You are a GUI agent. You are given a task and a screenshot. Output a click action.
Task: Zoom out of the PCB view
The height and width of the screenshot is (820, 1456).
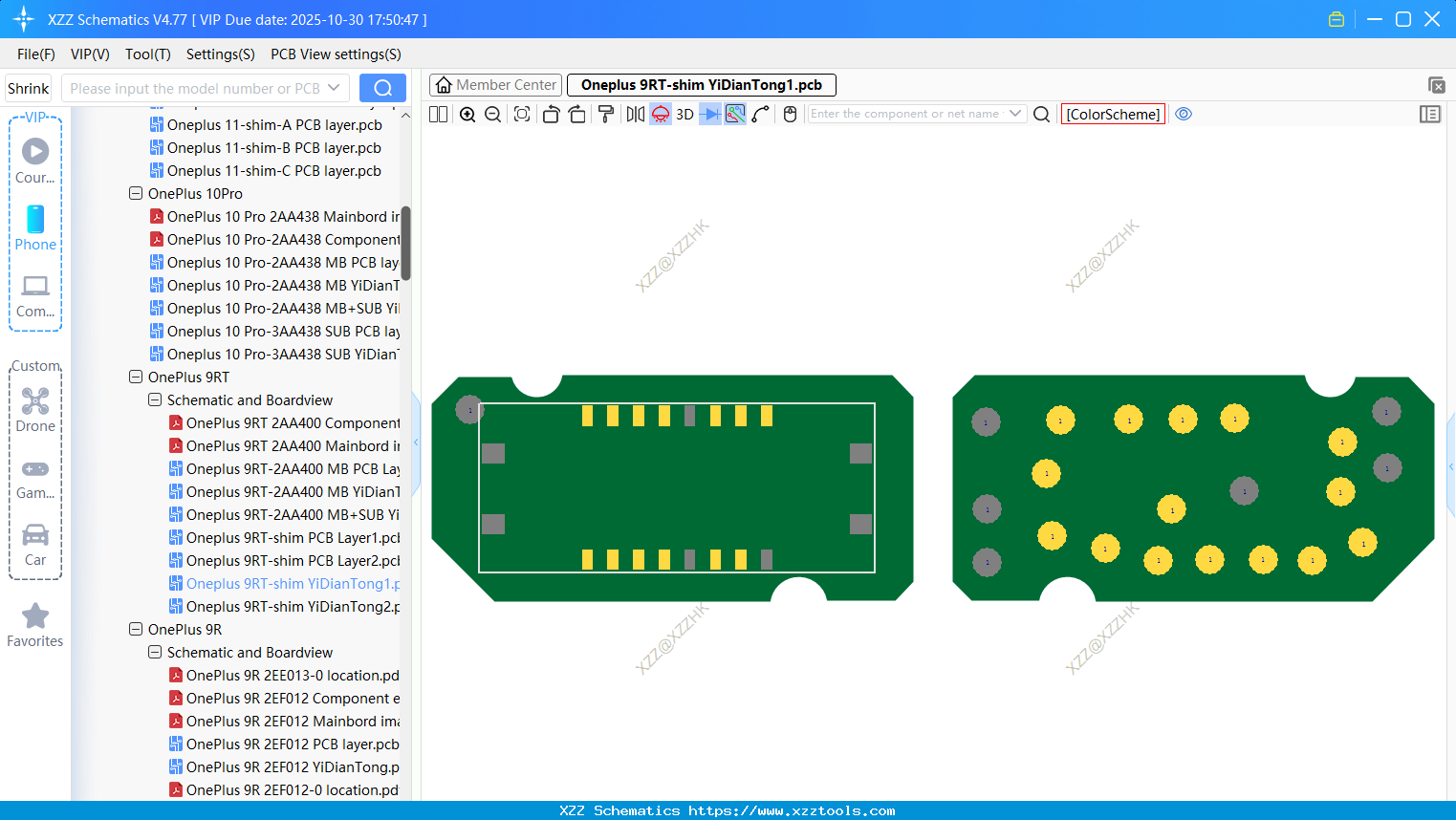click(x=493, y=114)
